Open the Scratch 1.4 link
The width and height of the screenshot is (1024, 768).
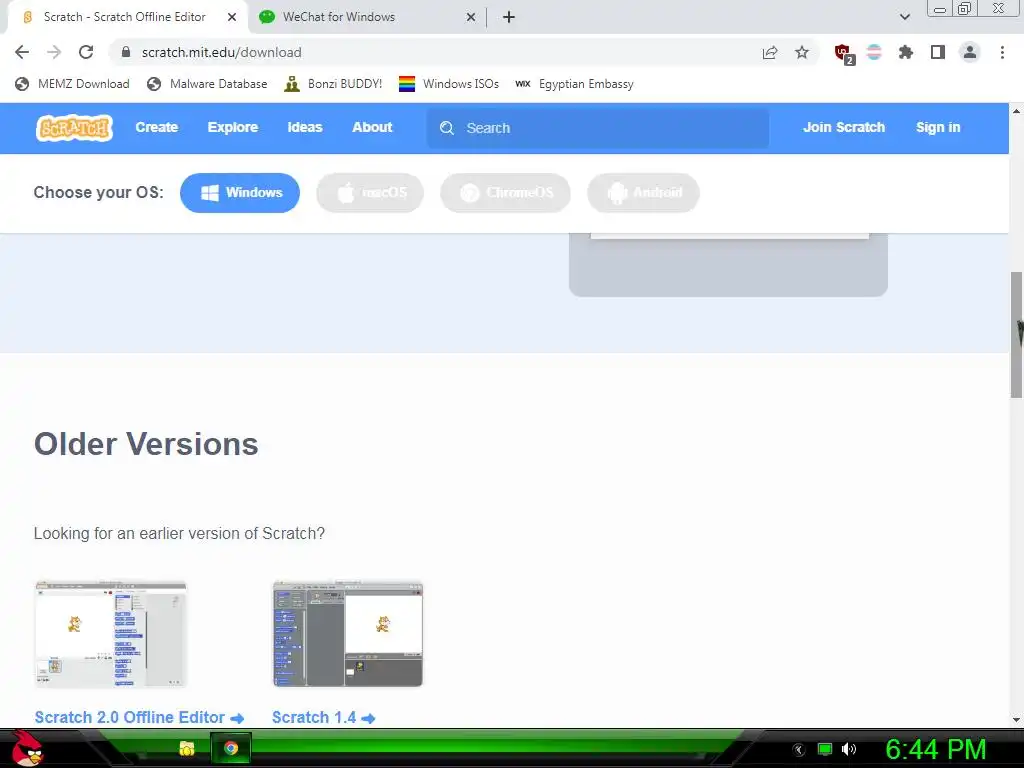coord(323,718)
